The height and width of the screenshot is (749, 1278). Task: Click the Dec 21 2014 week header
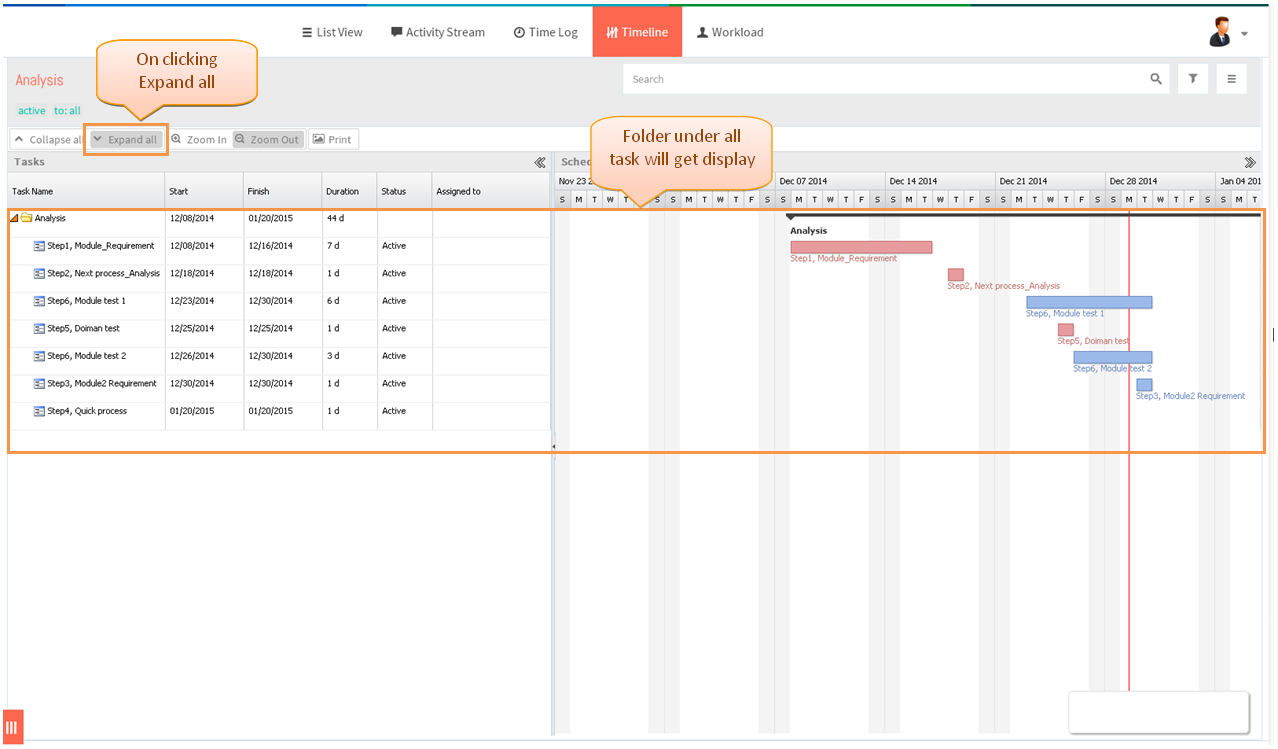pyautogui.click(x=1050, y=181)
